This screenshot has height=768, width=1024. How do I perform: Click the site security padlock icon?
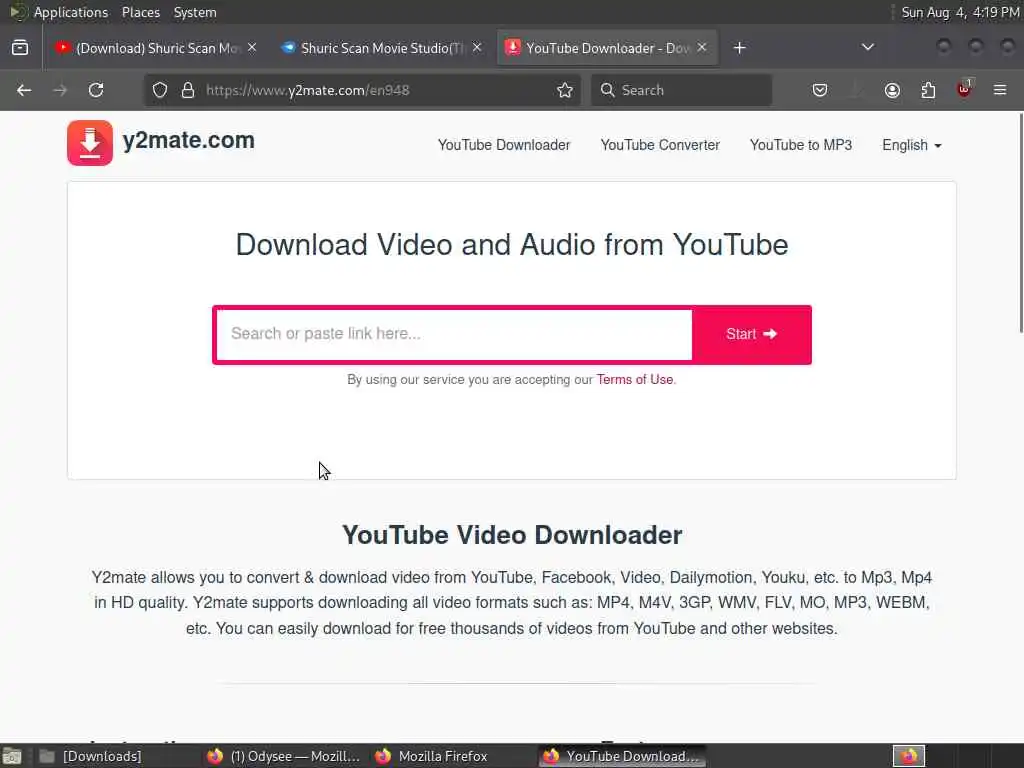click(x=188, y=90)
